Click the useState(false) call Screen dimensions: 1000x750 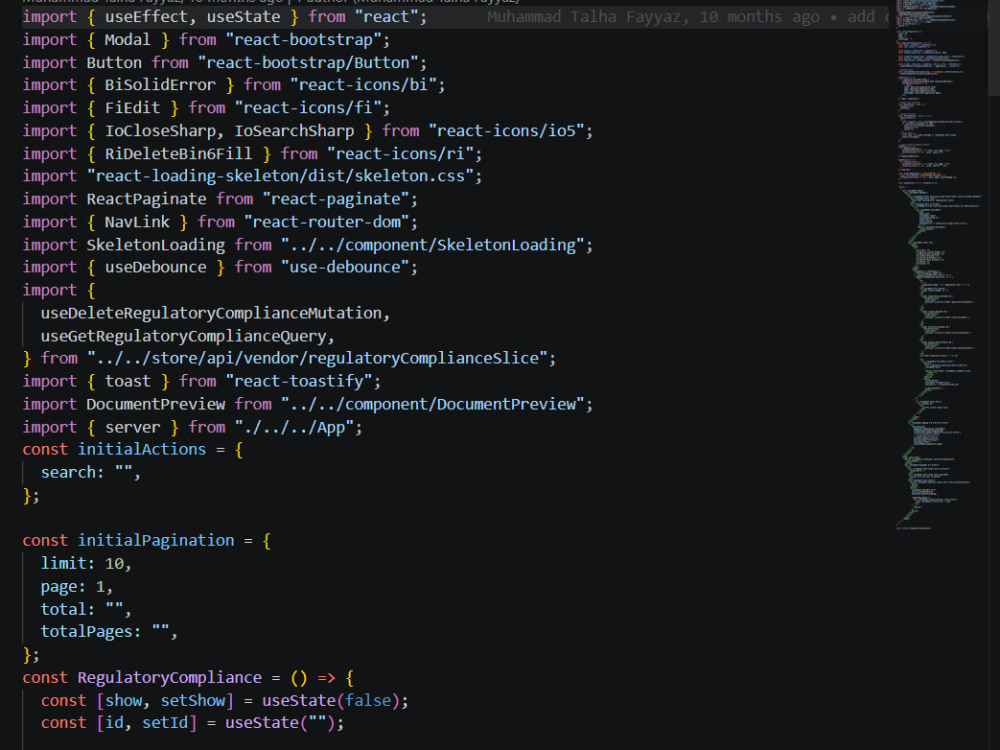[330, 701]
